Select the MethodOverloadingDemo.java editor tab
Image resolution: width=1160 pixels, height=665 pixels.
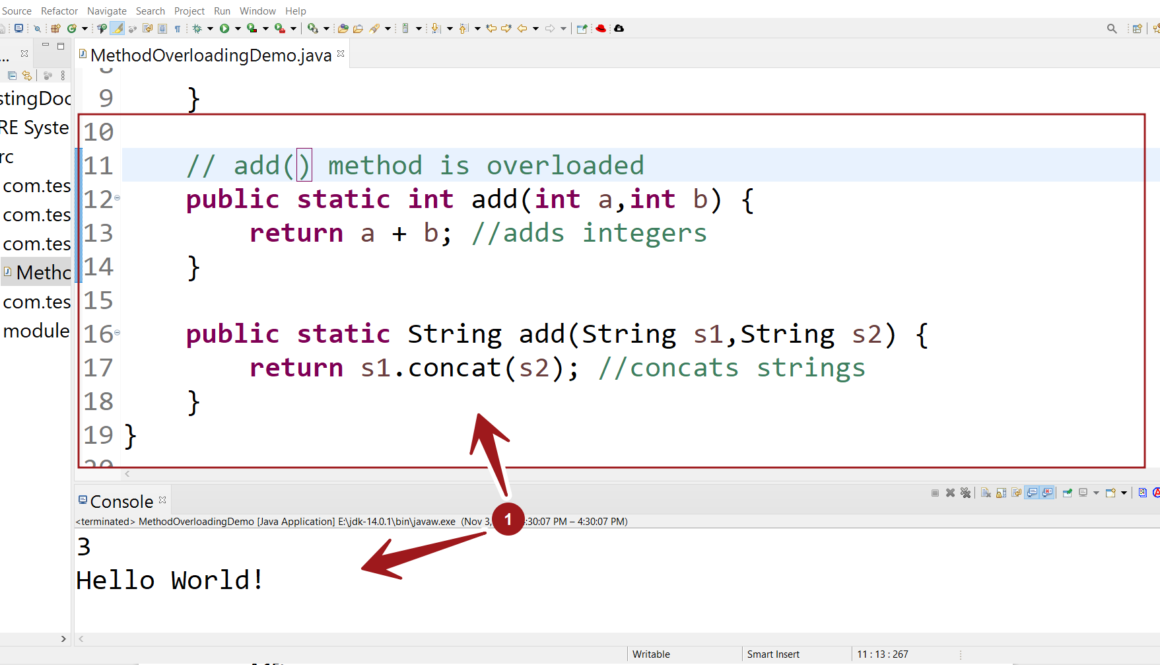tap(210, 55)
